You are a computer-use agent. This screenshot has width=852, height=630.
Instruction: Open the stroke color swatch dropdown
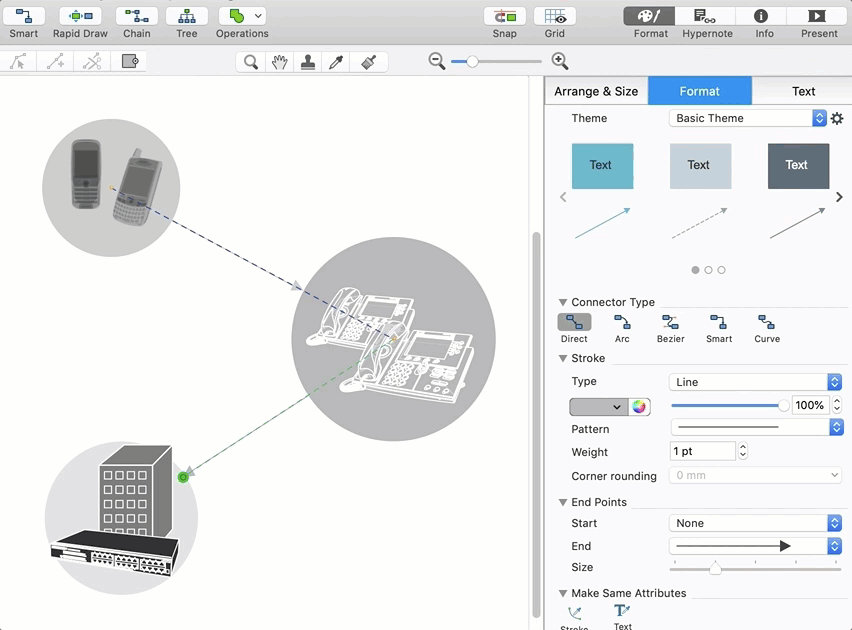[x=598, y=407]
